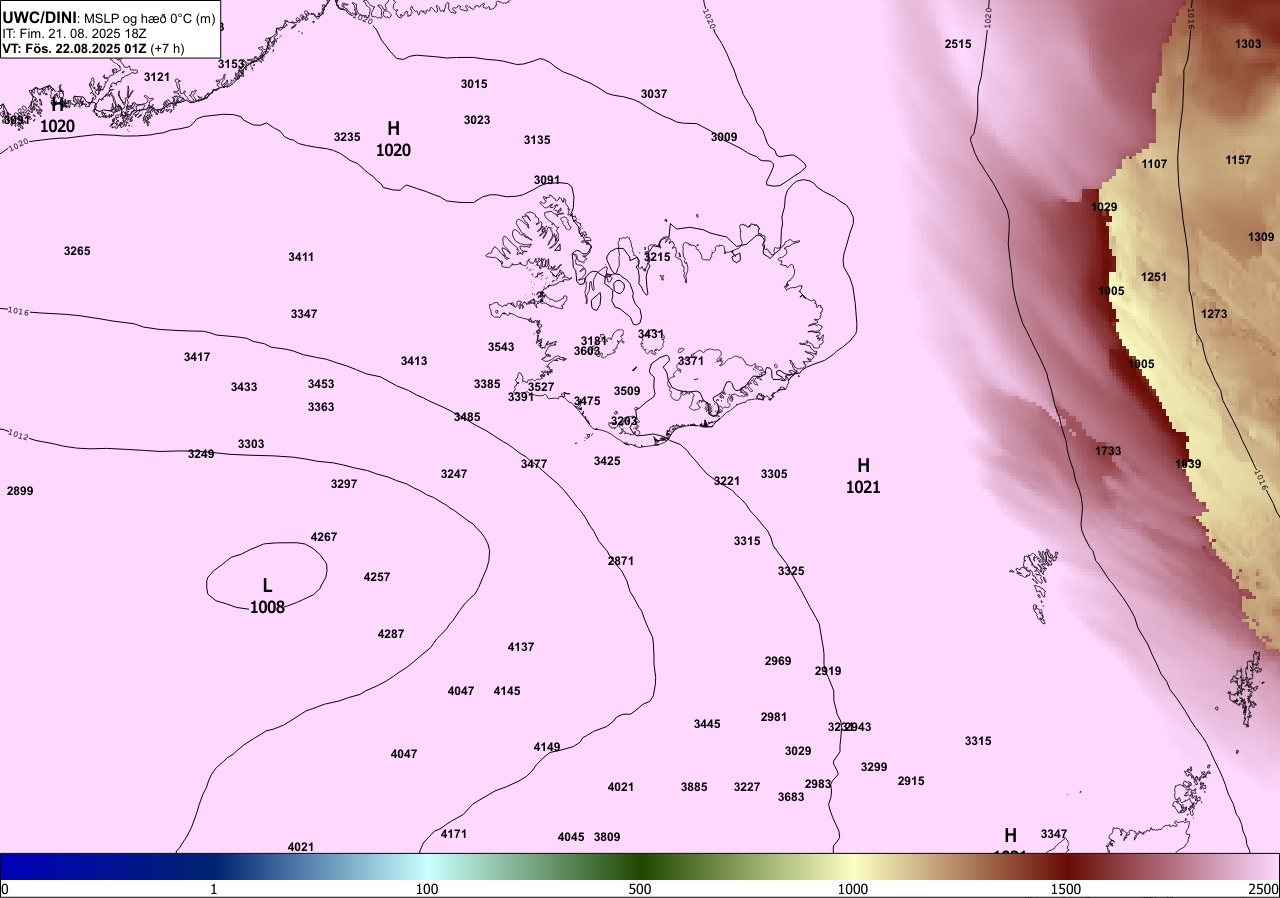The image size is (1280, 898).
Task: Click the VT: Fös. 22.08.2025 01Z line
Action: 93,48
